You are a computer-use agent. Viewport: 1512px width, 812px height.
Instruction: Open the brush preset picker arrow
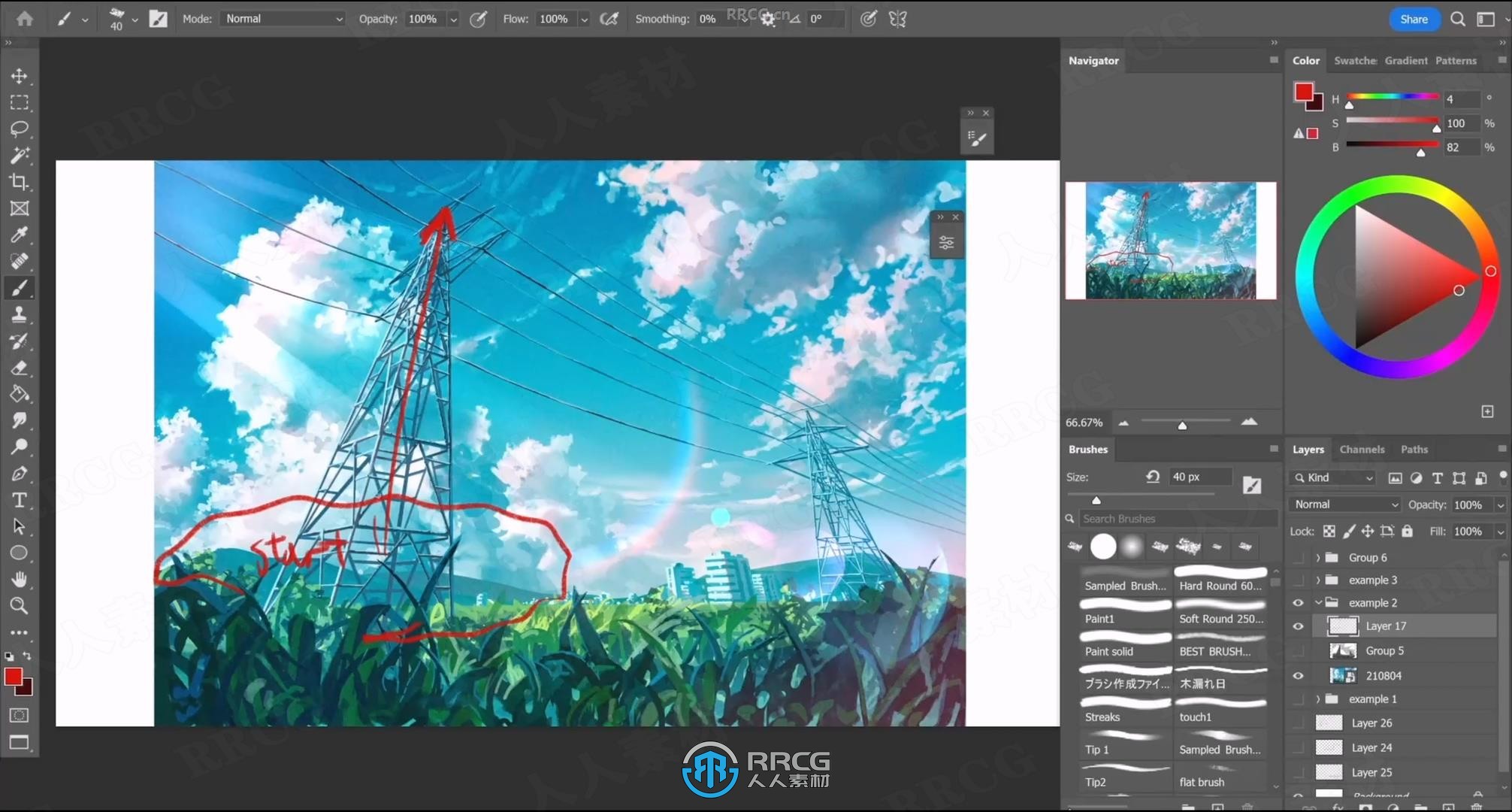coord(135,20)
